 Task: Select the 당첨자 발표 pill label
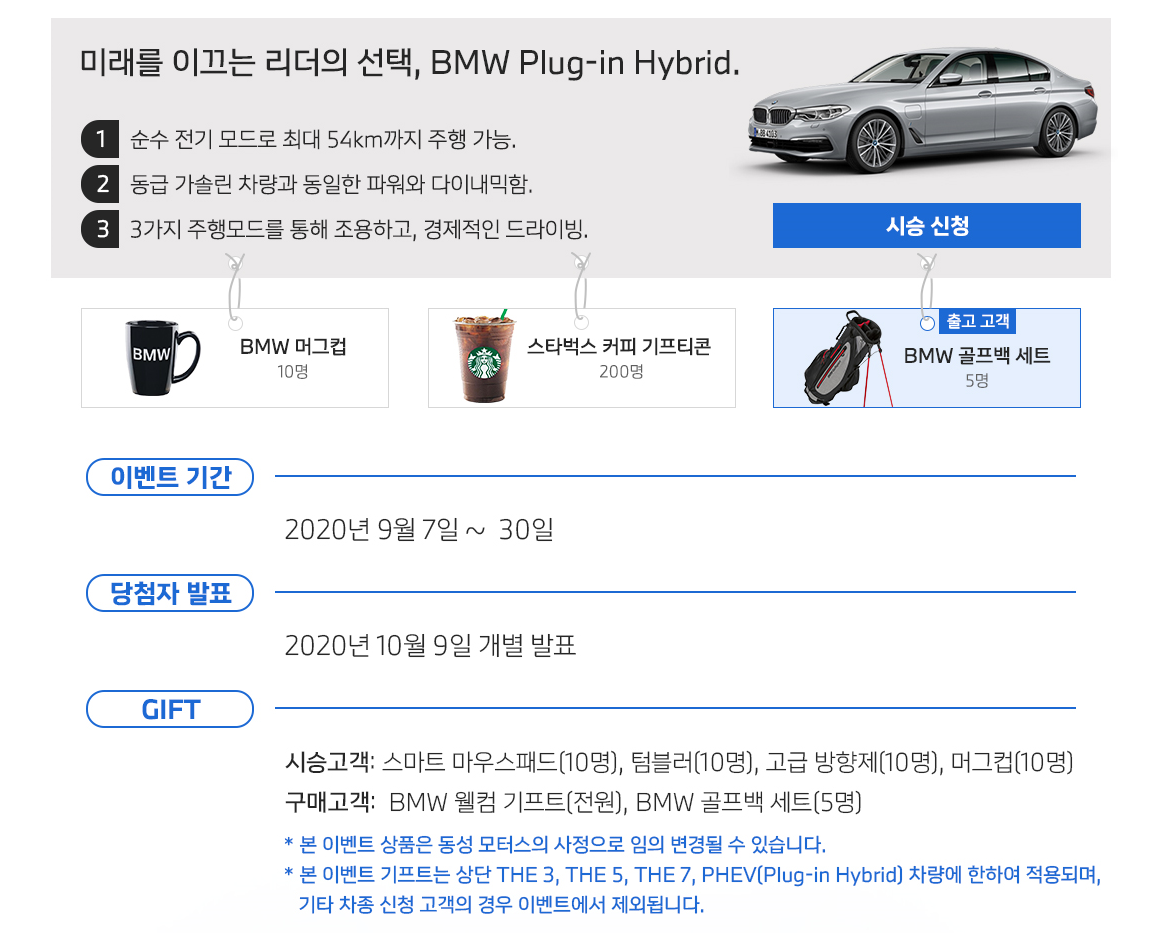tap(170, 593)
